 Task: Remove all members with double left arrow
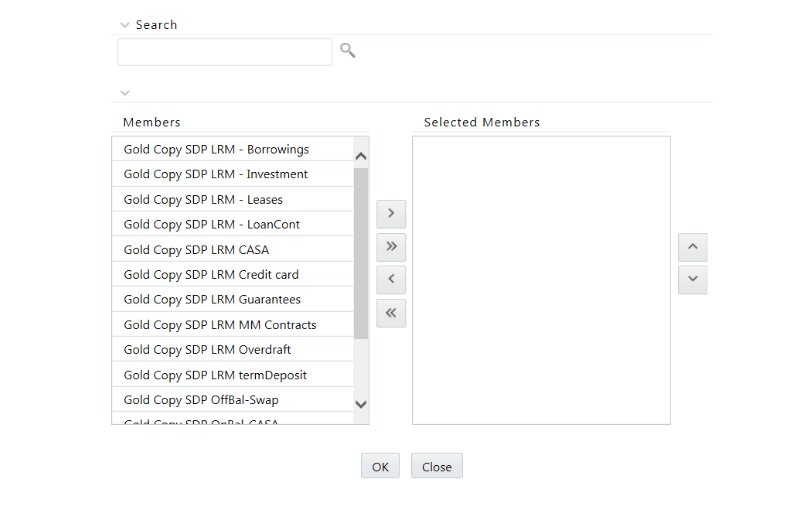click(x=391, y=313)
